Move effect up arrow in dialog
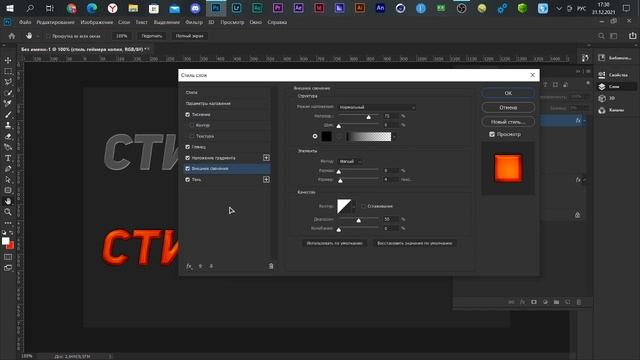The height and width of the screenshot is (360, 640). 200,266
